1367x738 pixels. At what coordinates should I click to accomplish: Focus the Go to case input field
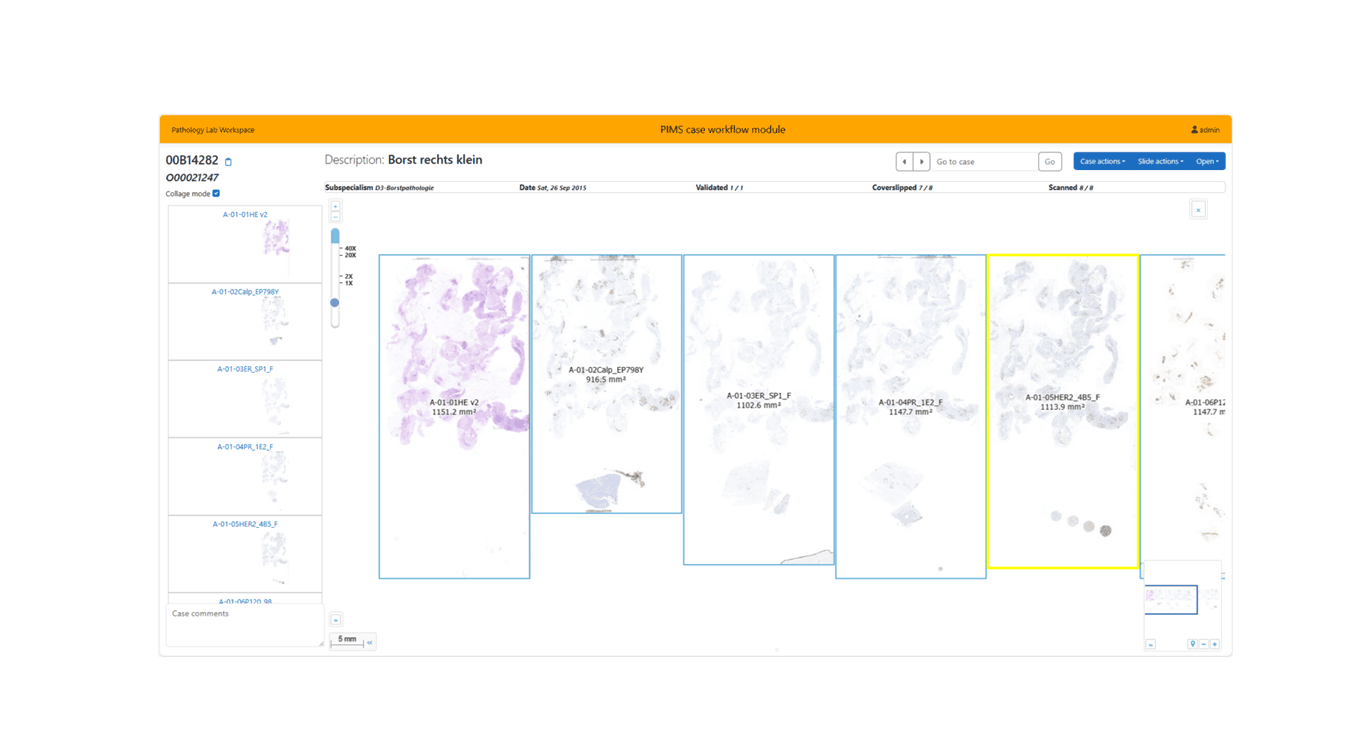(x=983, y=161)
